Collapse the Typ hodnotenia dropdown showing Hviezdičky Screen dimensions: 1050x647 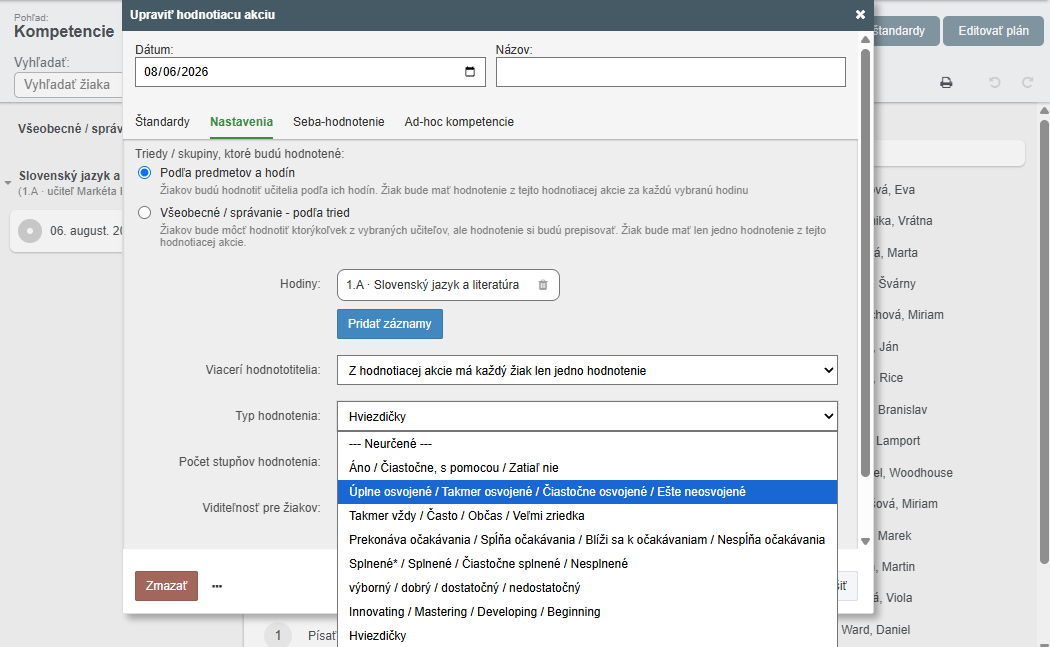coord(587,416)
